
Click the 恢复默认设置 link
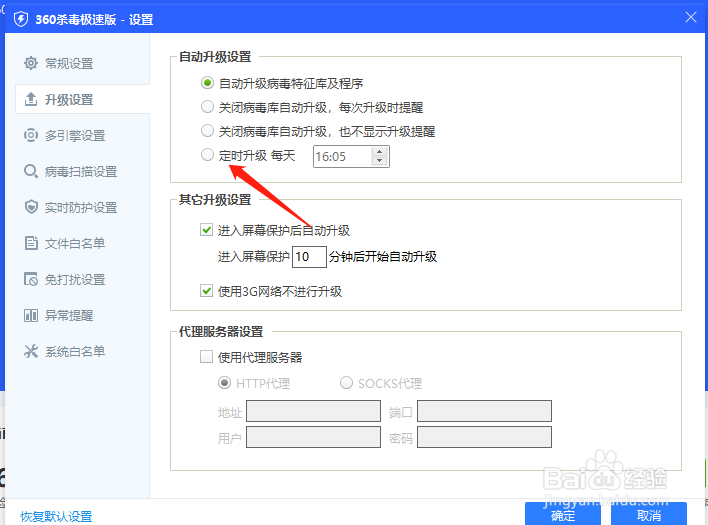click(56, 516)
